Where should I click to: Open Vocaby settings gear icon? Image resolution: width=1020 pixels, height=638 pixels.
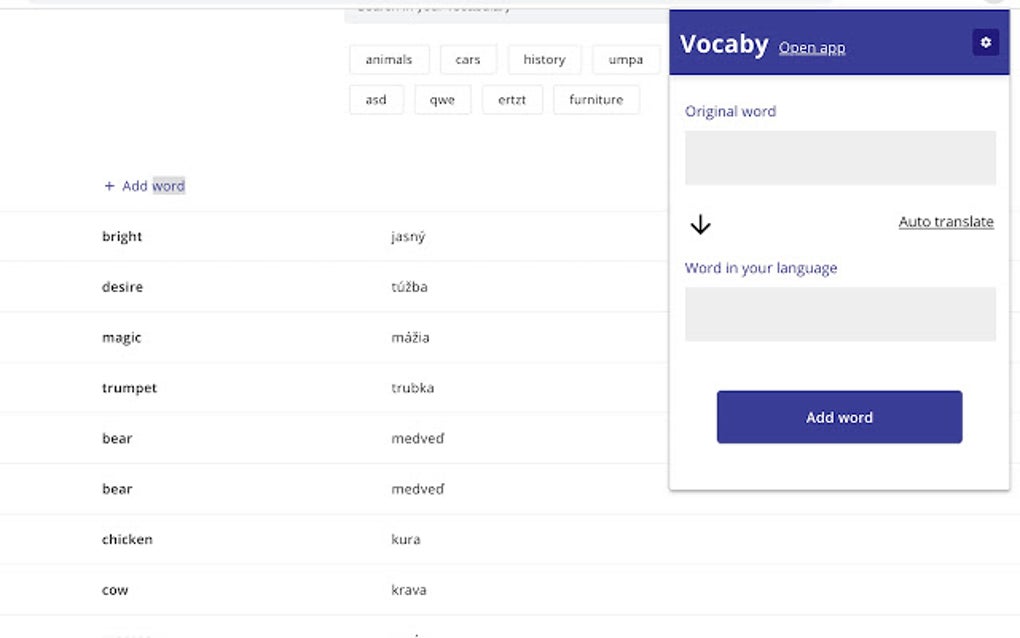(x=985, y=42)
